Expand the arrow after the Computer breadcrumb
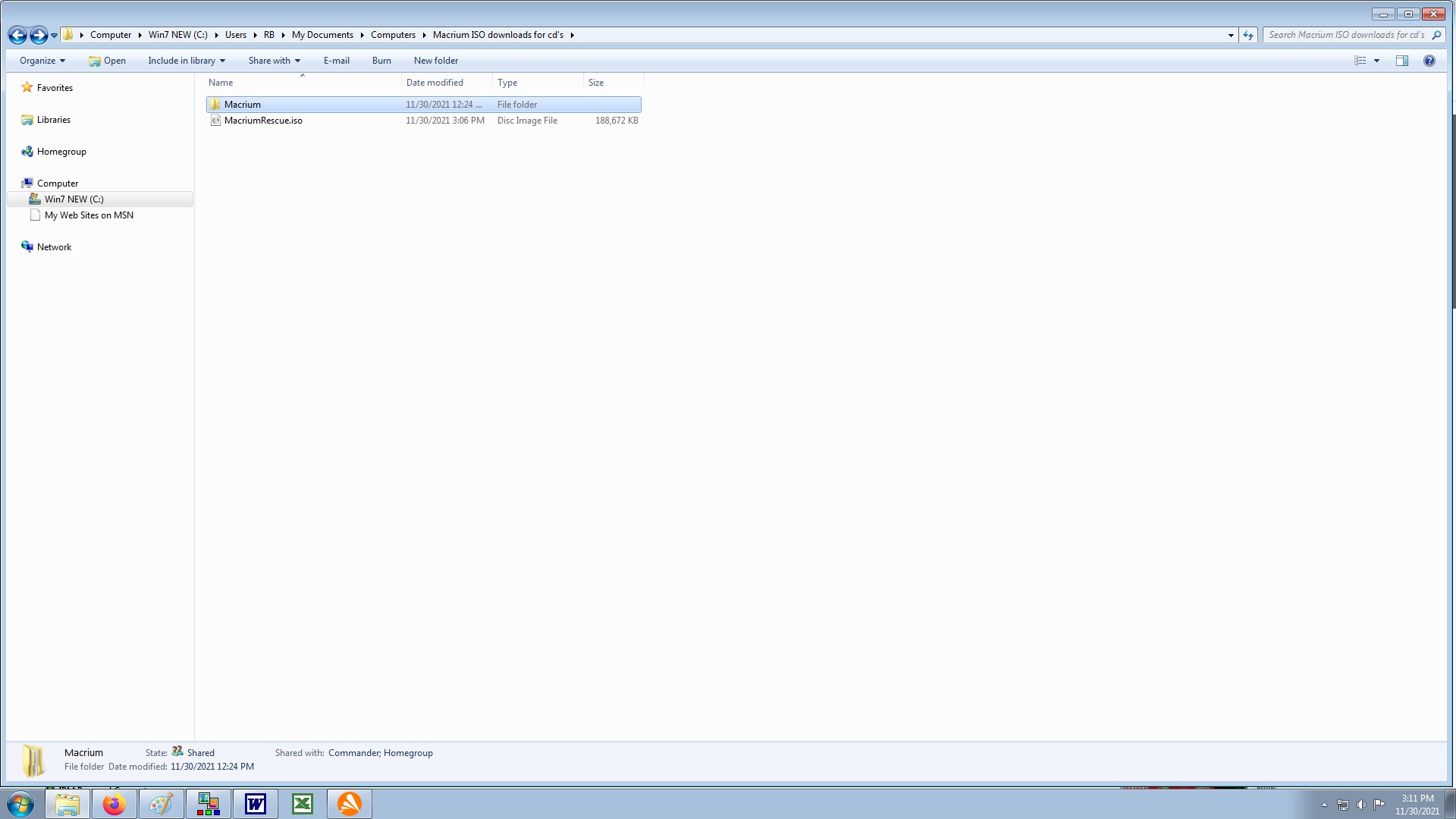The width and height of the screenshot is (1456, 819). [x=140, y=35]
